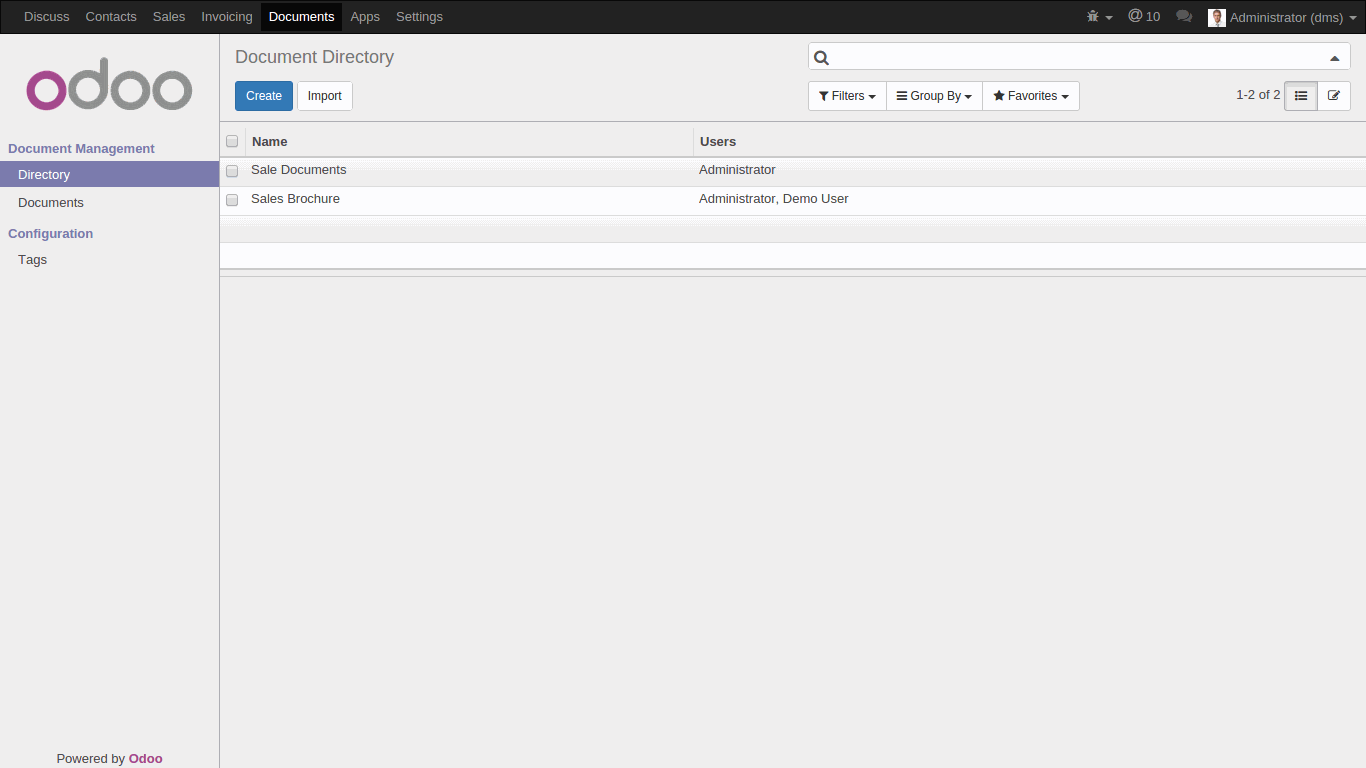
Task: Open the debug bug icon menu
Action: 1099,17
